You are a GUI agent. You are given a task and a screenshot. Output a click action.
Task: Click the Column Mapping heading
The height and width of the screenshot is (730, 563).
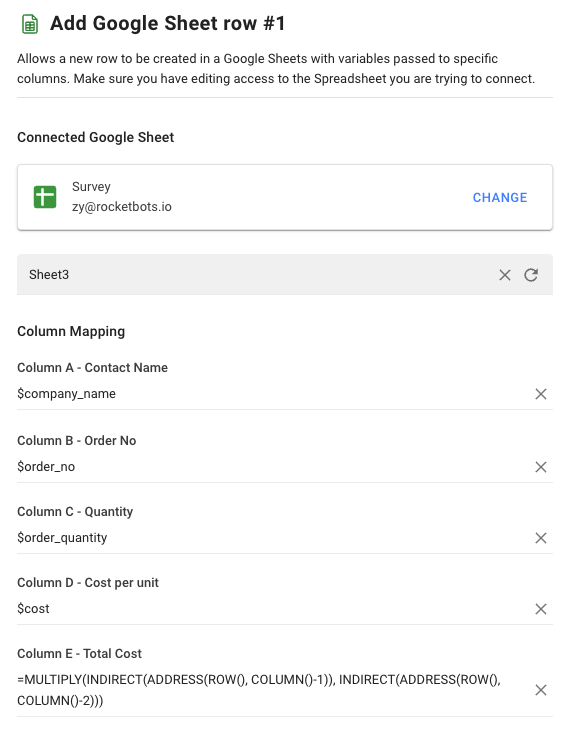(71, 331)
